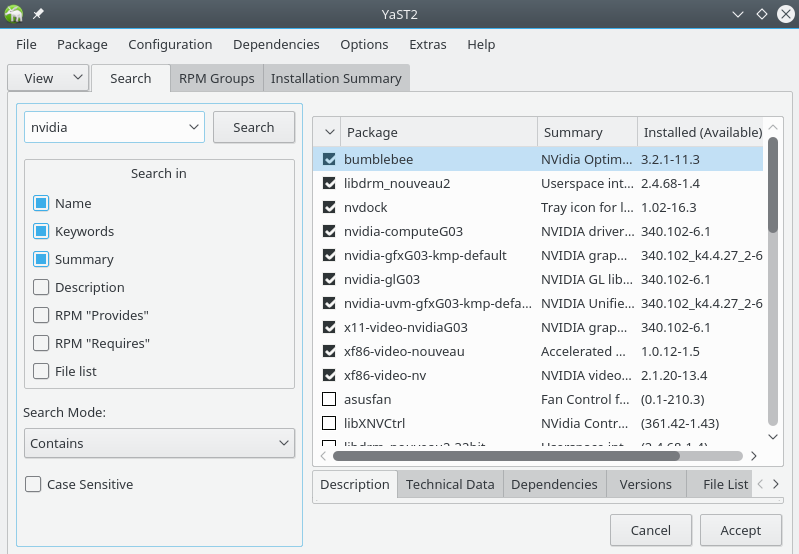Toggle nvidia-gfxG03-kmp-default status checkbox
Screen dimensions: 799x554
[329, 255]
